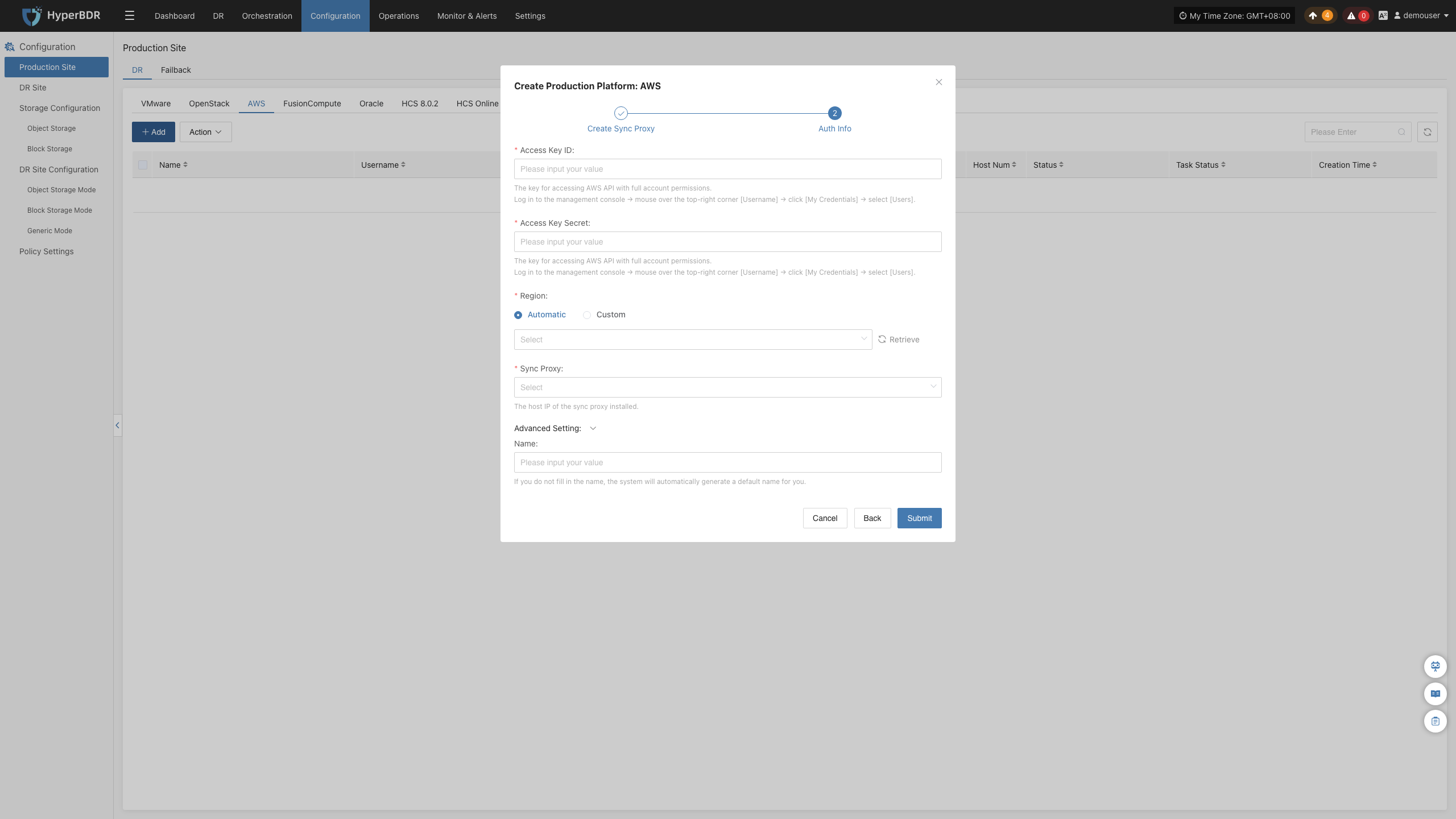Click the Submit button

920,518
